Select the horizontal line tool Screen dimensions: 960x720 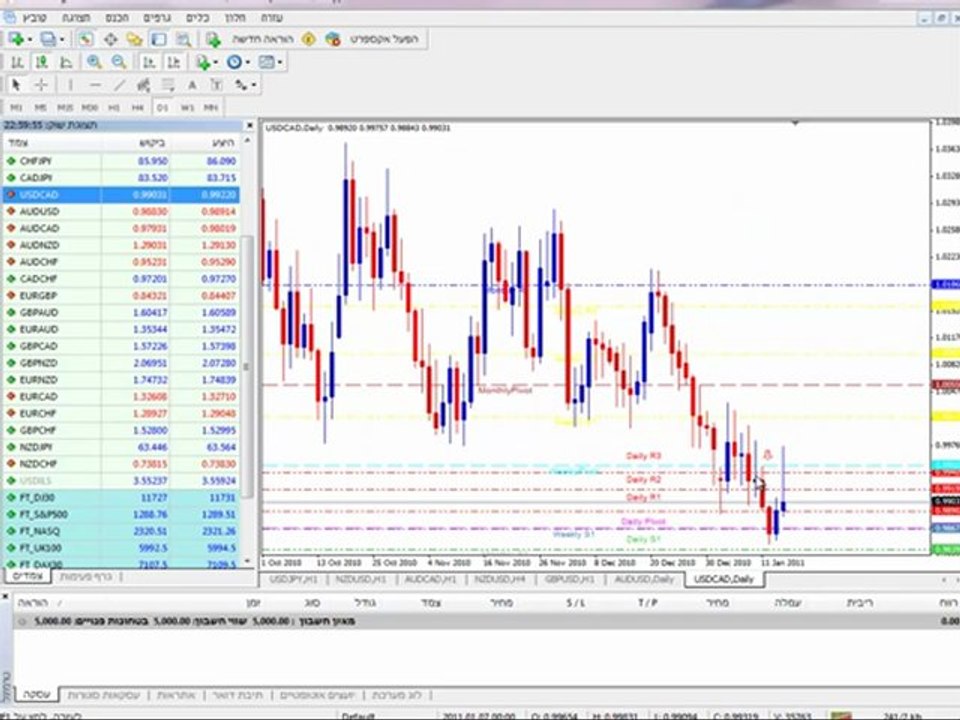tap(94, 85)
